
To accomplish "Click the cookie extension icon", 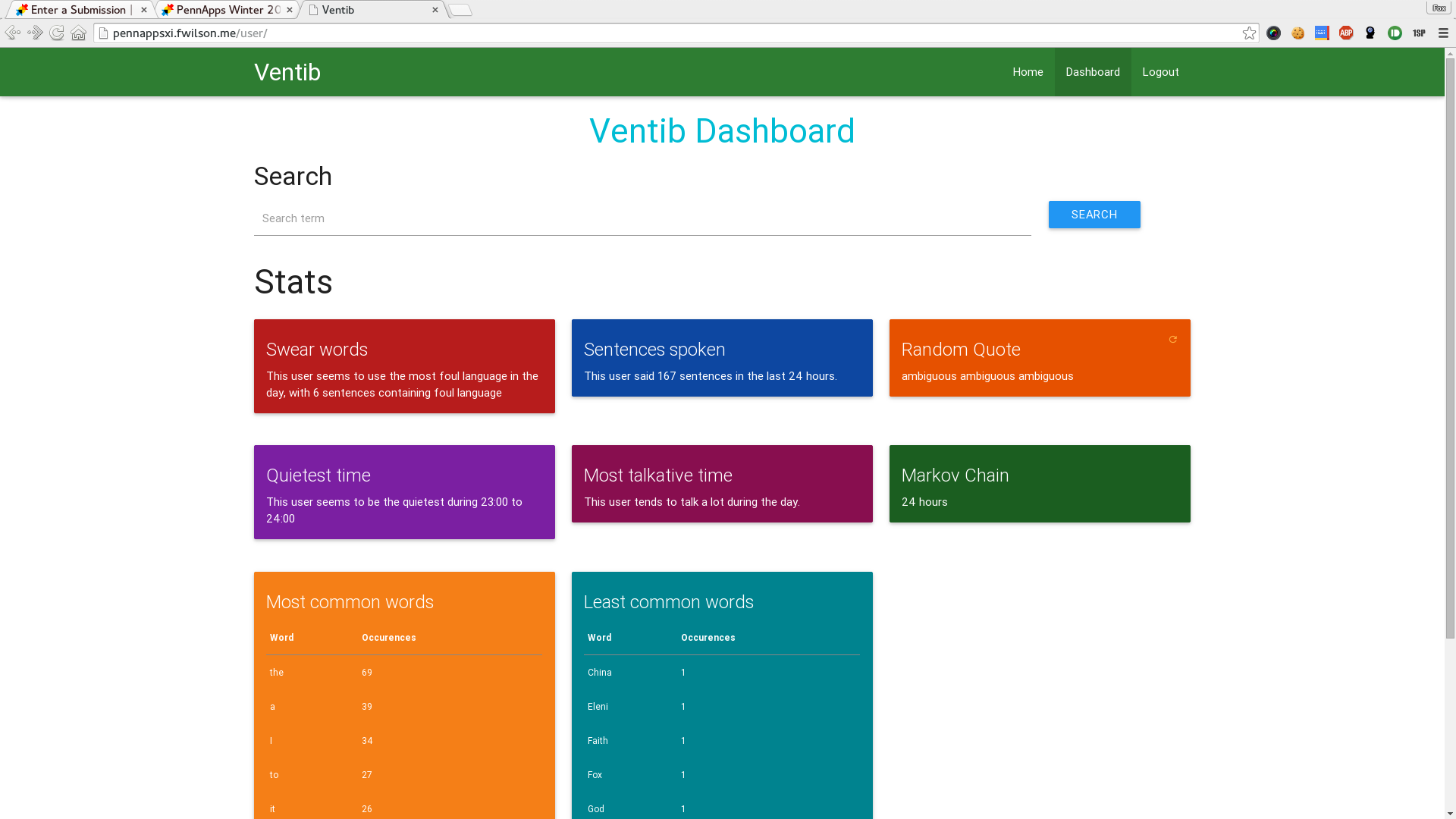I will click(1298, 33).
